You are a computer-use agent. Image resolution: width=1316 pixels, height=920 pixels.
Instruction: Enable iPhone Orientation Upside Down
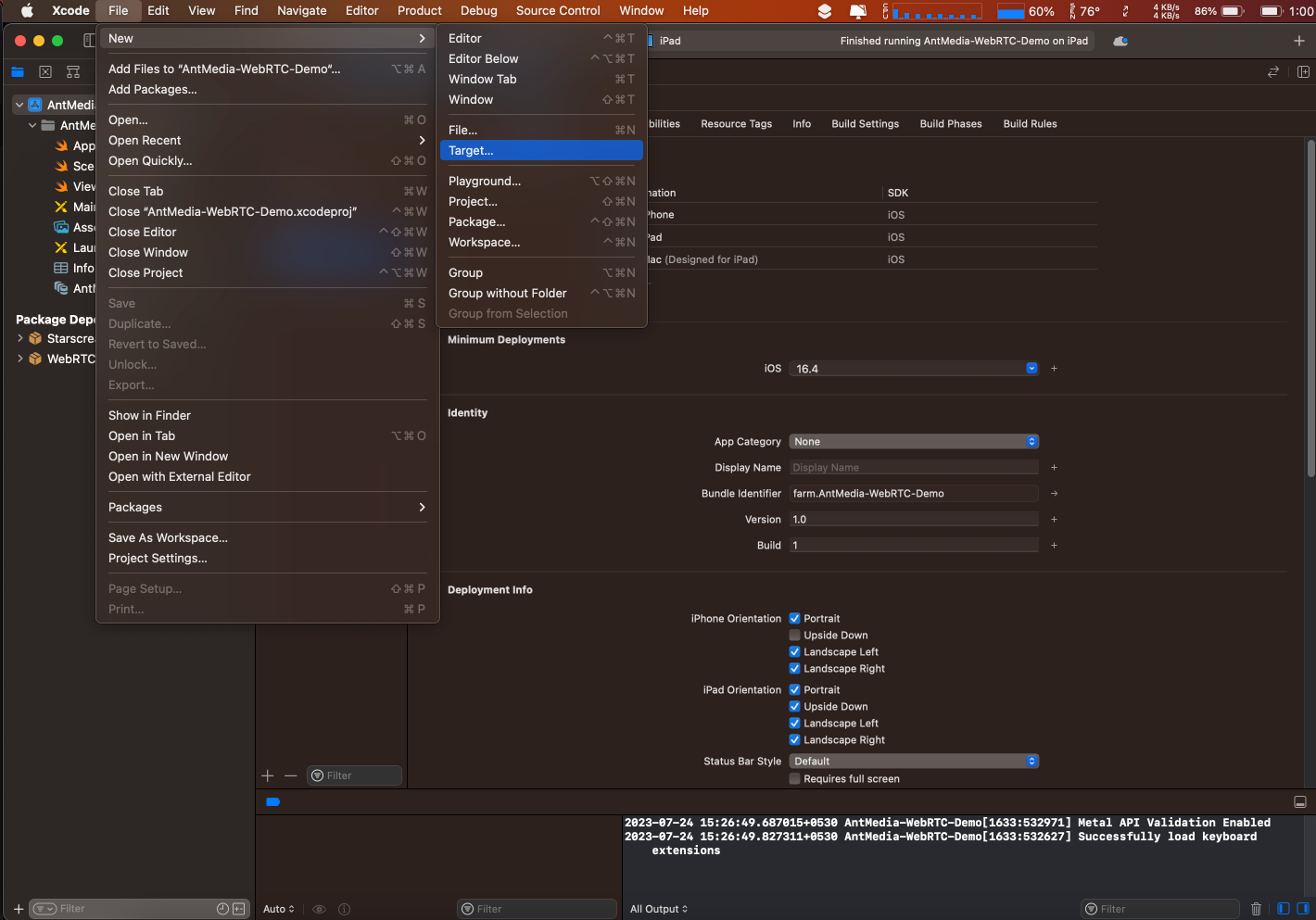tap(794, 636)
